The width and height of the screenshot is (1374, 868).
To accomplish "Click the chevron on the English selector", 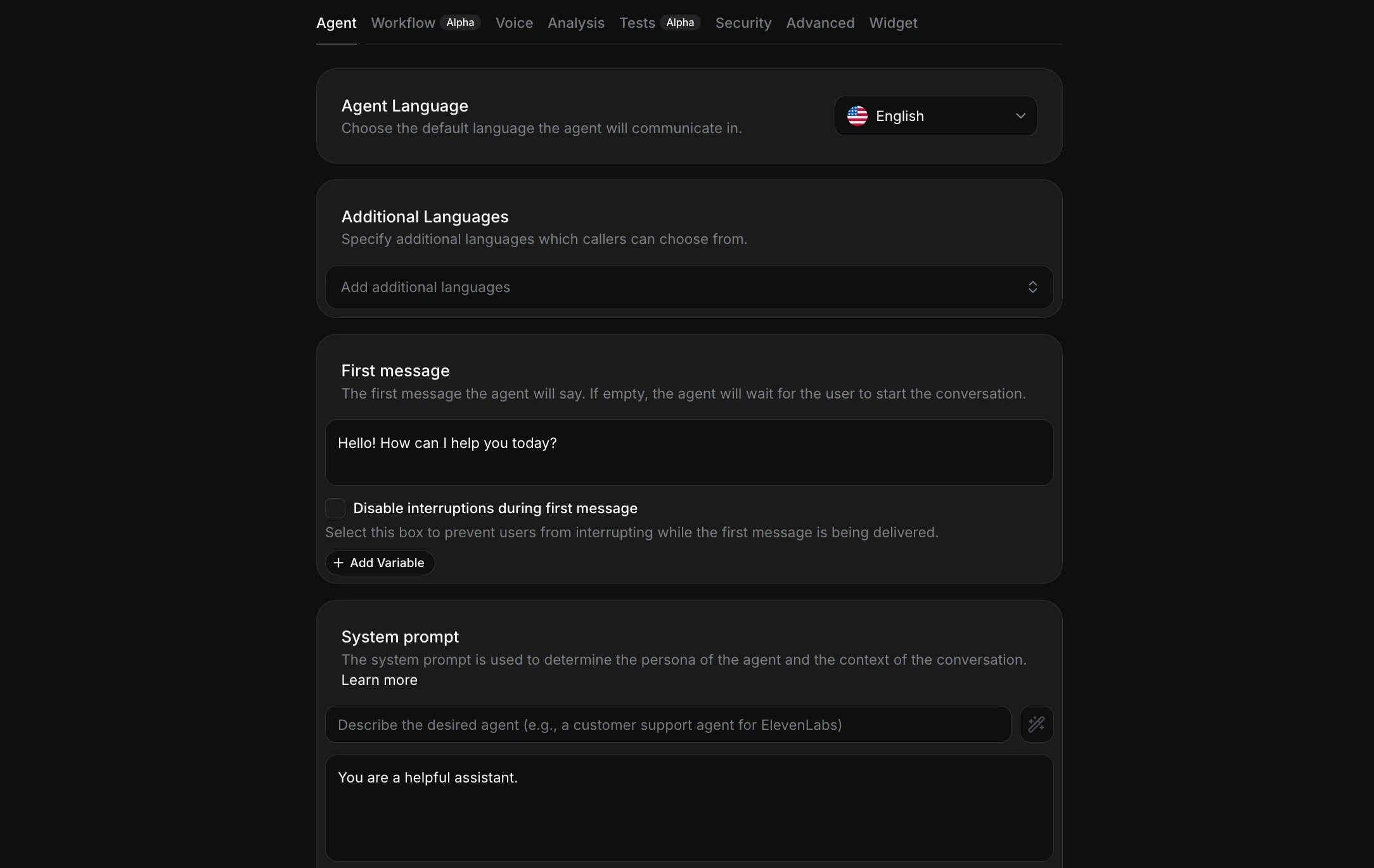I will coord(1020,116).
